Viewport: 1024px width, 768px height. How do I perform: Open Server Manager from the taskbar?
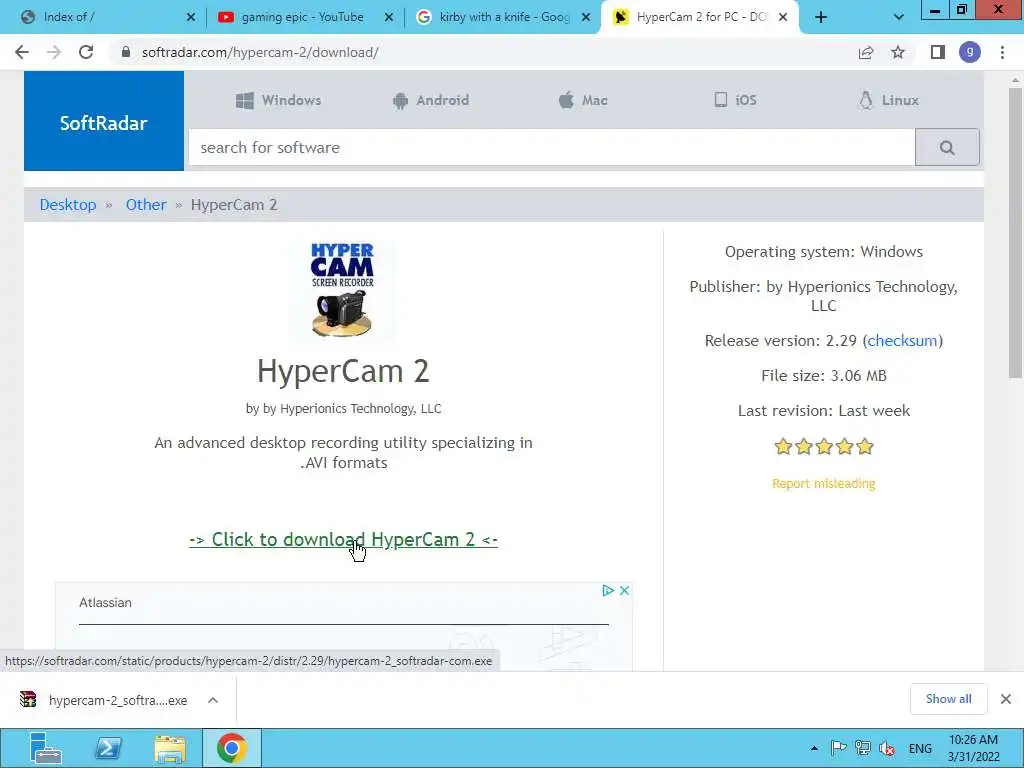(x=45, y=748)
